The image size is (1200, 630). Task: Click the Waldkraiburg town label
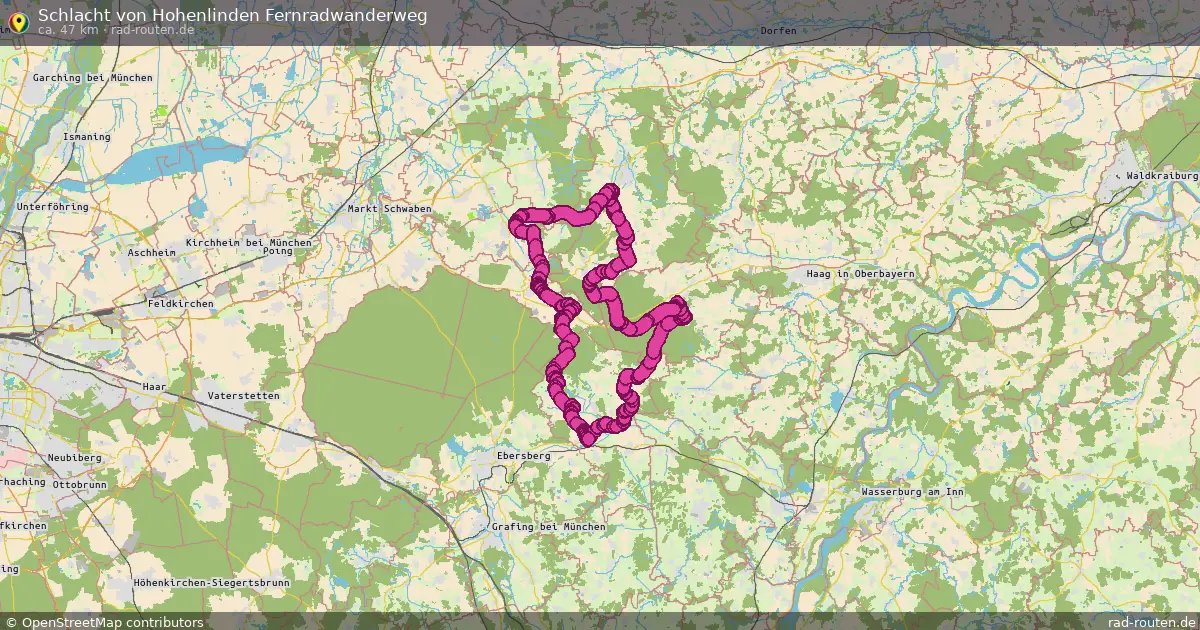[x=1161, y=175]
